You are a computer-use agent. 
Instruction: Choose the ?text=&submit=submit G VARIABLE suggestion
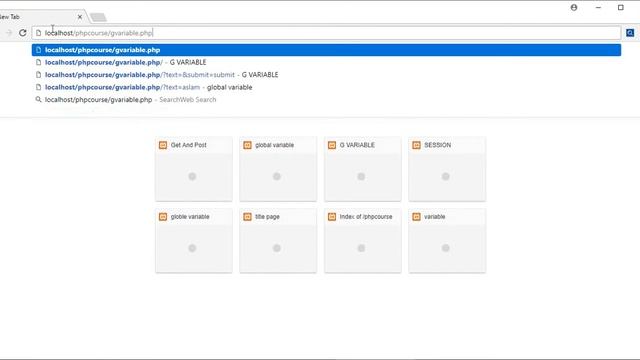coord(327,75)
